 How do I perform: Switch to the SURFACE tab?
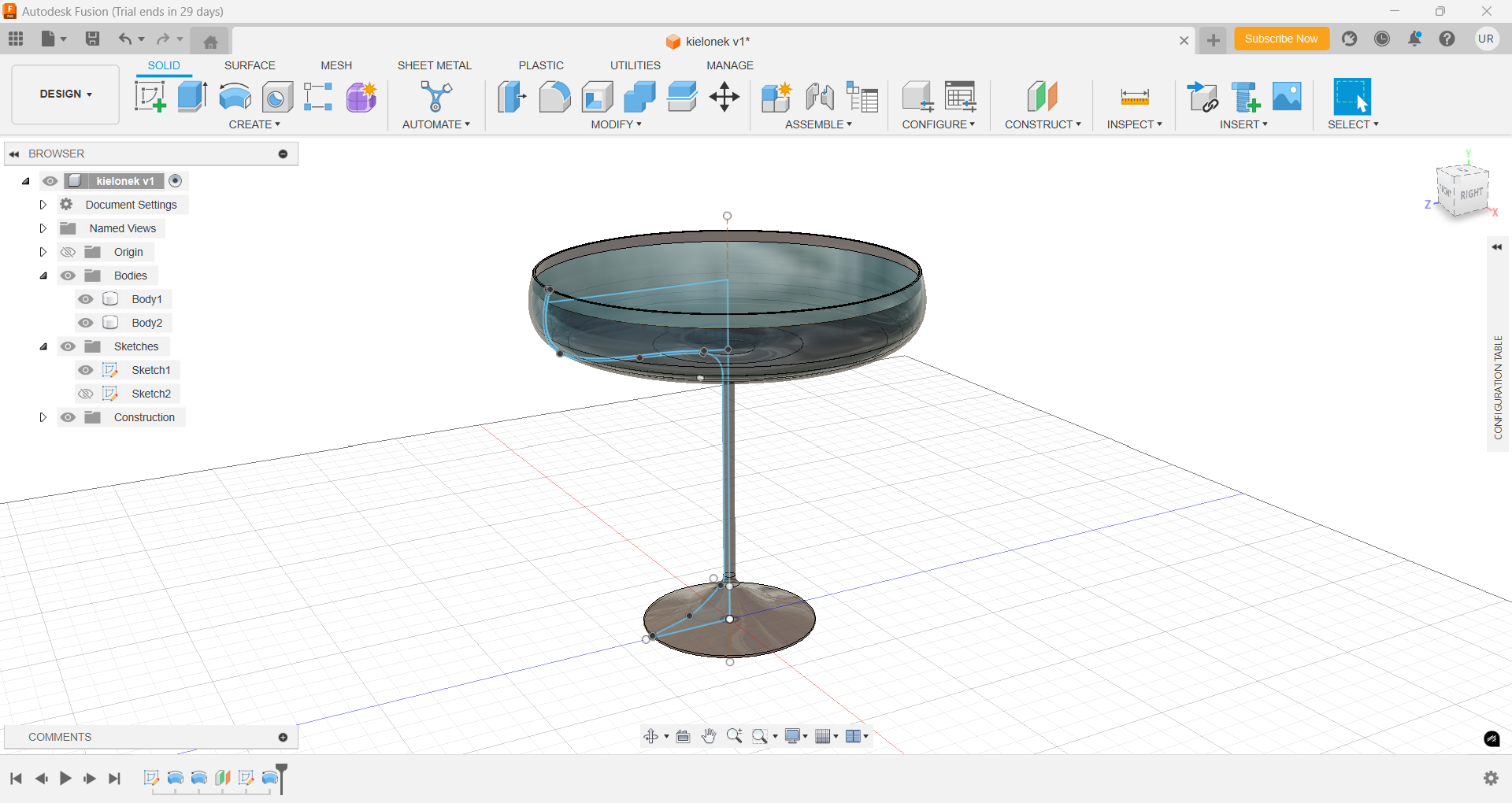[x=250, y=65]
